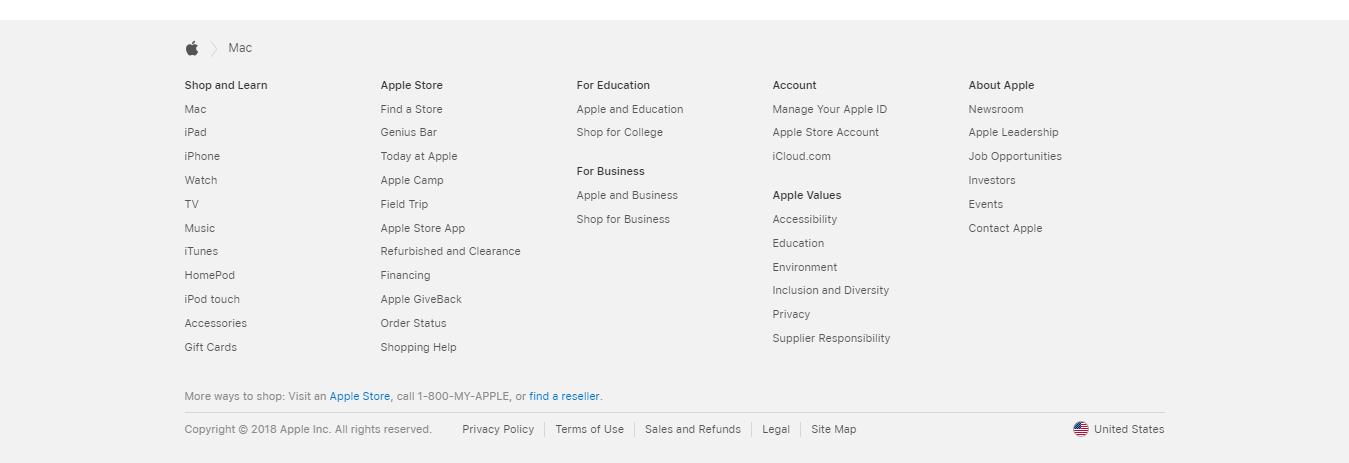Open Inclusion and Diversity
This screenshot has height=463, width=1349.
(x=830, y=290)
